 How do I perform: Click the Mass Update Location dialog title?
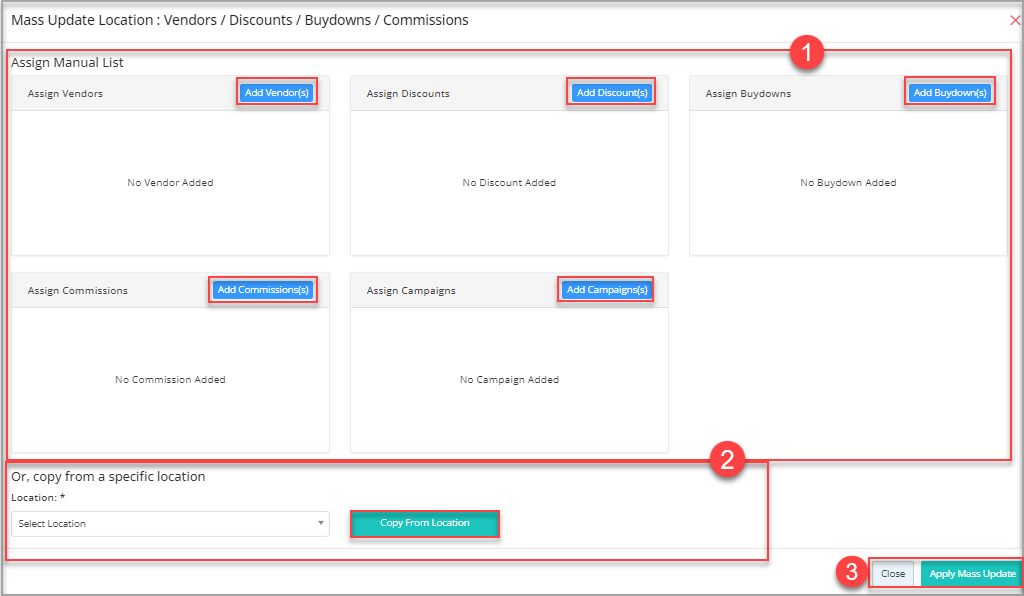(240, 20)
